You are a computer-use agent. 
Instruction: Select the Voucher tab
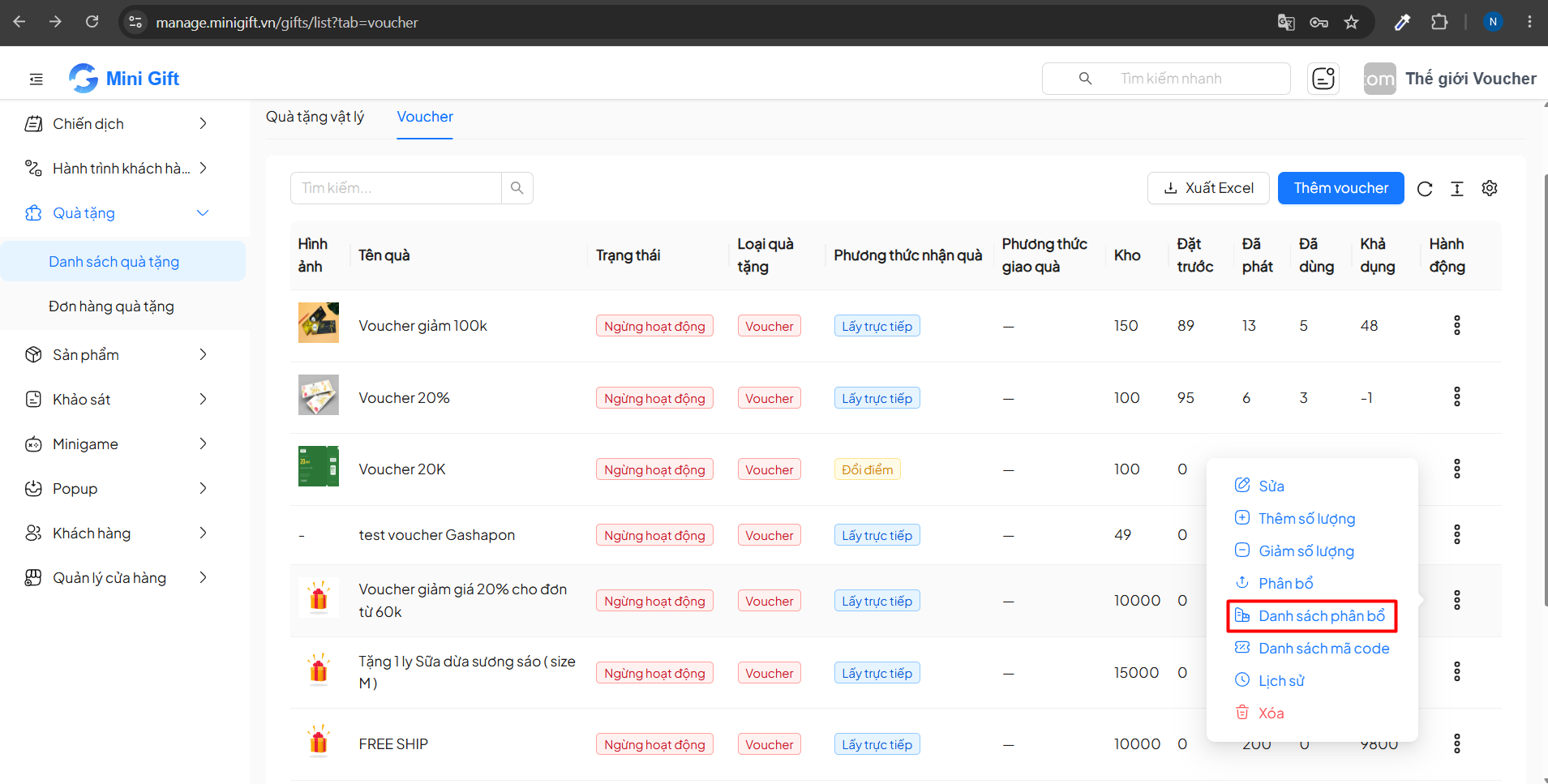pos(425,117)
